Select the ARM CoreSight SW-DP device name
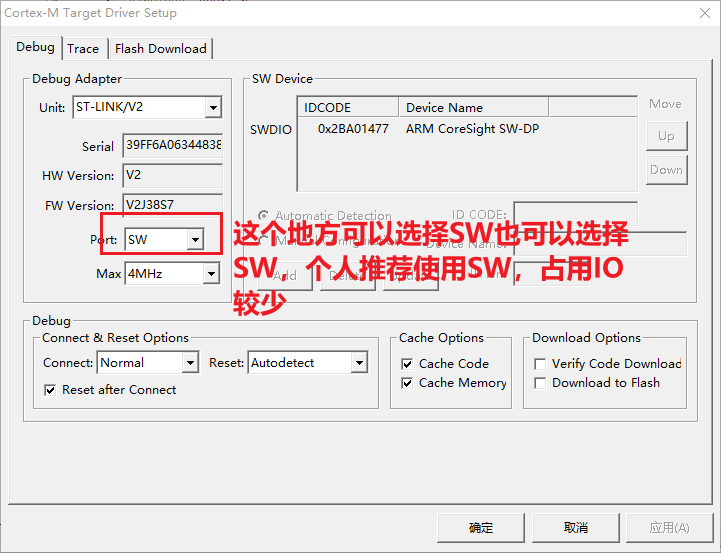Viewport: 721px width, 553px height. pyautogui.click(x=472, y=129)
